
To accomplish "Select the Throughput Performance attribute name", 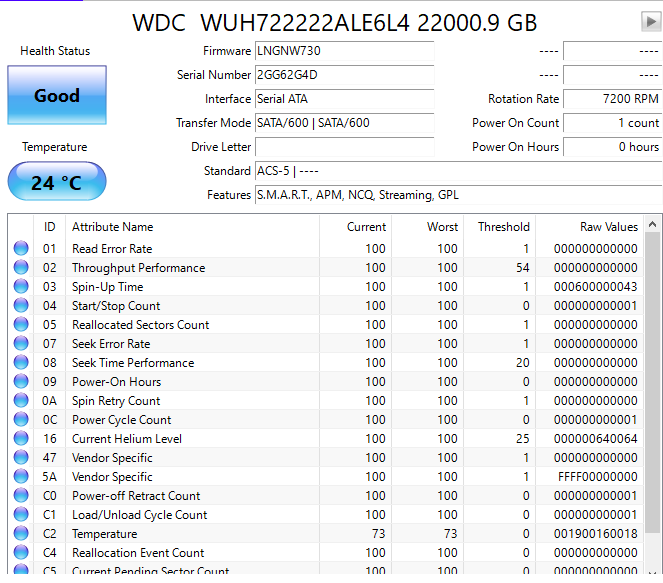I will pos(138,268).
